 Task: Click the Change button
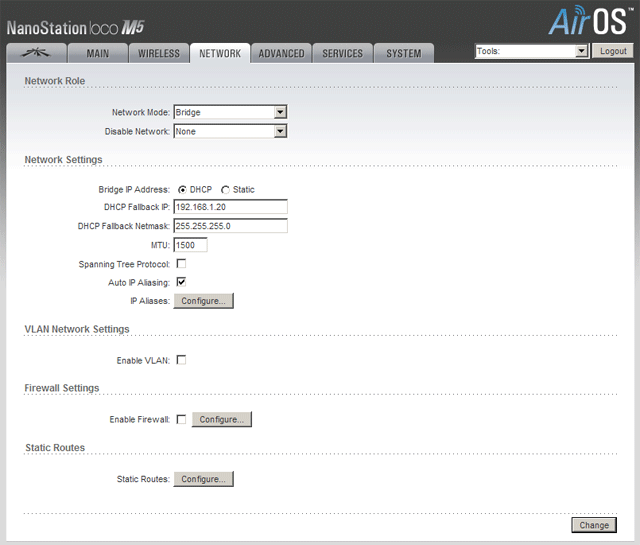594,525
